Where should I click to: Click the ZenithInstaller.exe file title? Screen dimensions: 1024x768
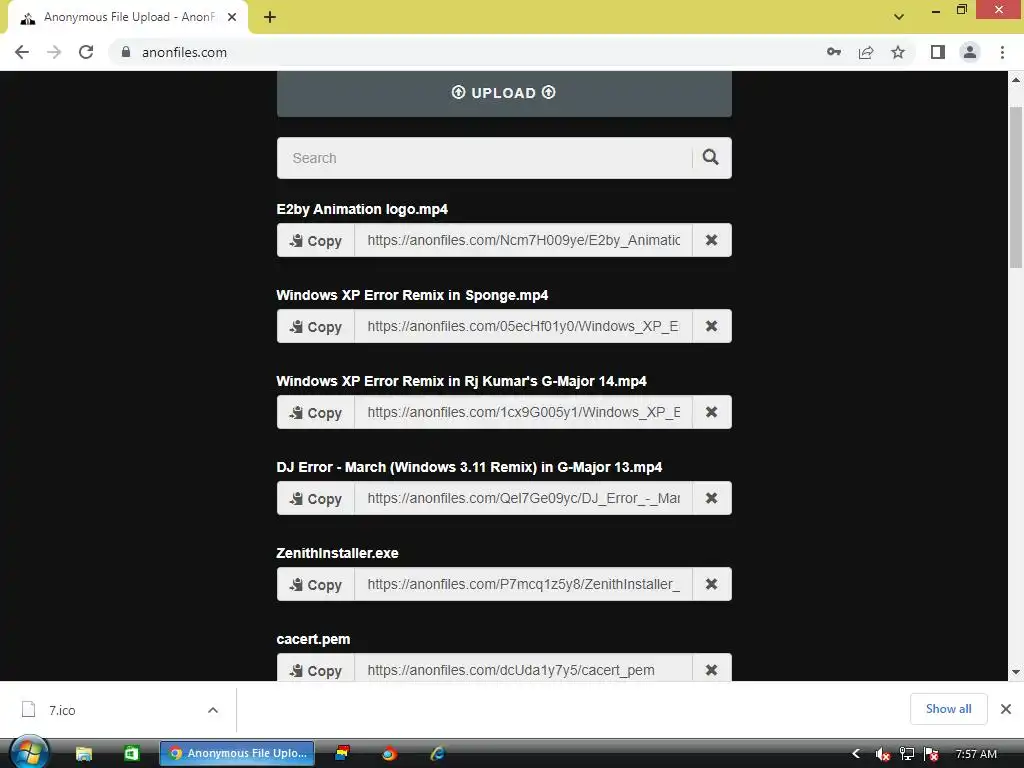coord(337,553)
